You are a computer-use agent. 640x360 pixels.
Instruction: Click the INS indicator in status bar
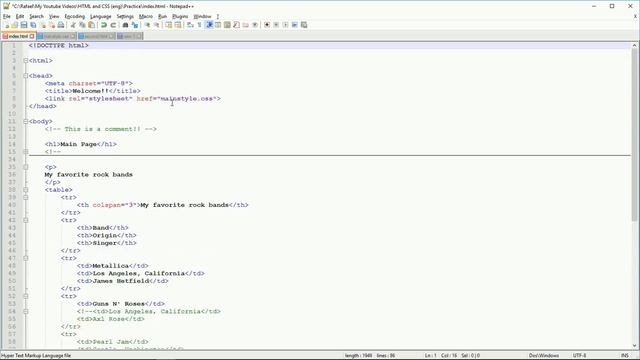(624, 356)
